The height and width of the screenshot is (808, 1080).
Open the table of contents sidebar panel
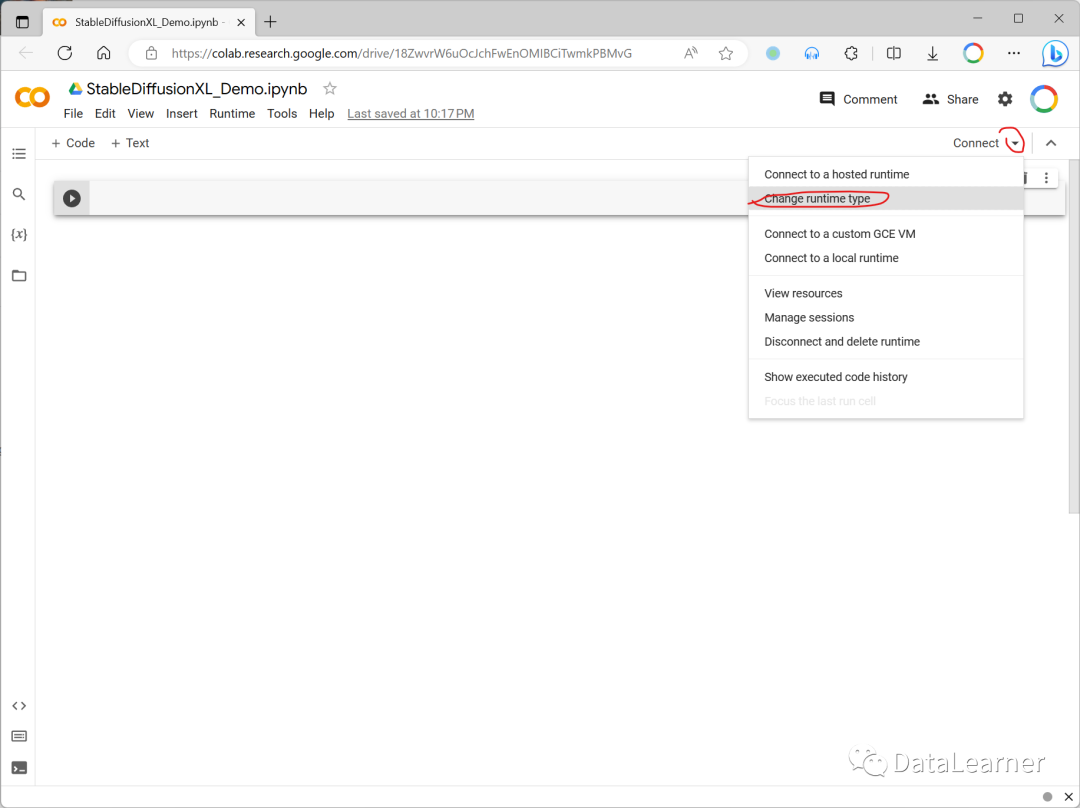coord(19,154)
